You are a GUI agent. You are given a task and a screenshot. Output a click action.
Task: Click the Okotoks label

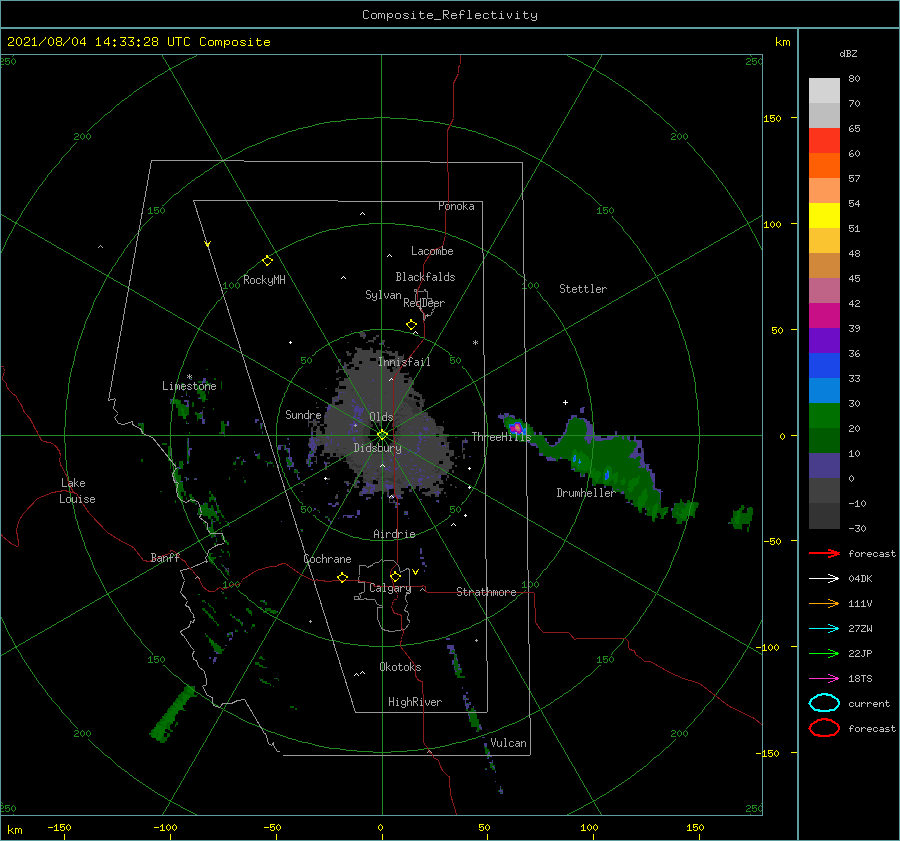click(400, 667)
